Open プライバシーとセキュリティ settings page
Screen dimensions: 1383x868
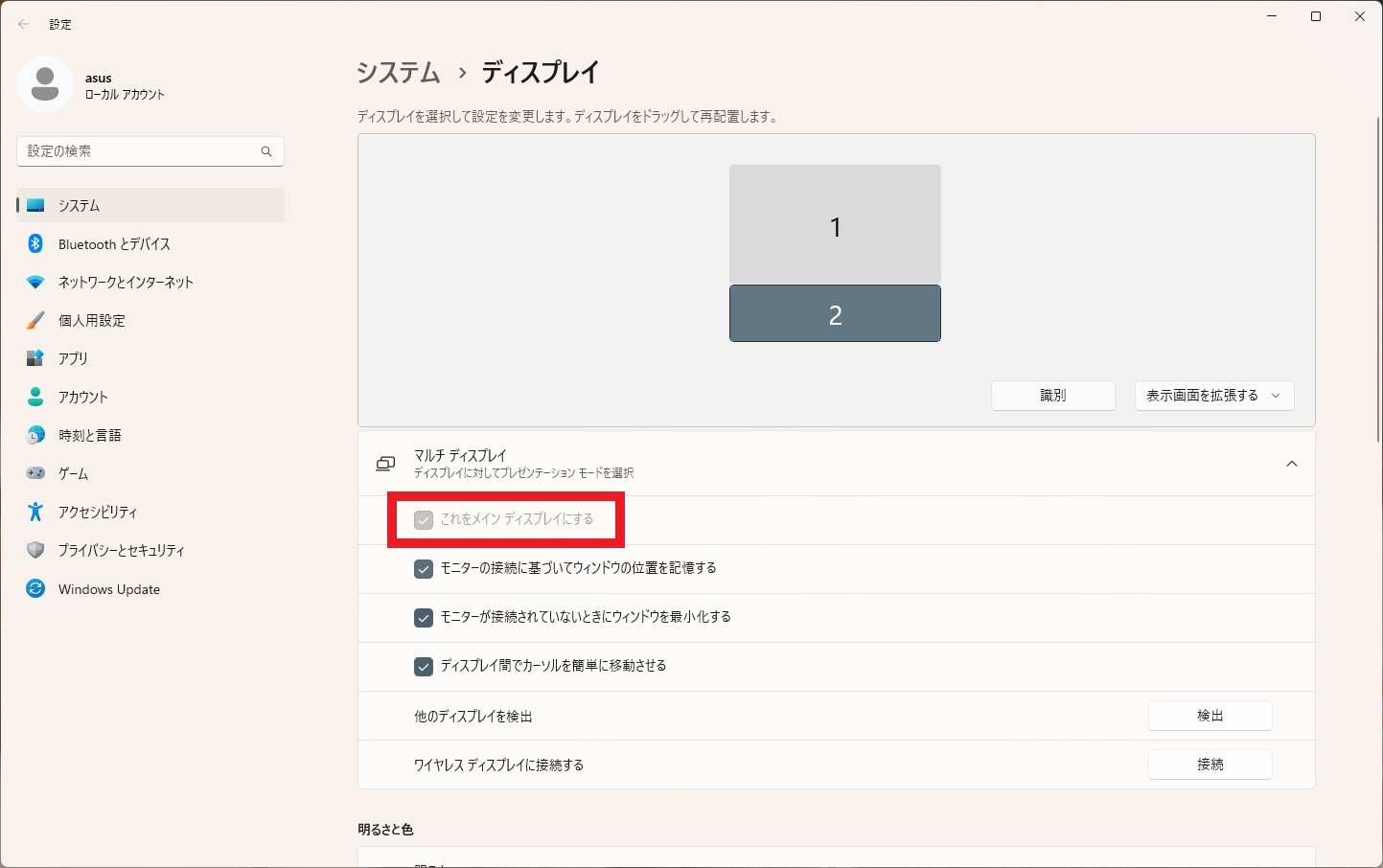click(x=121, y=551)
